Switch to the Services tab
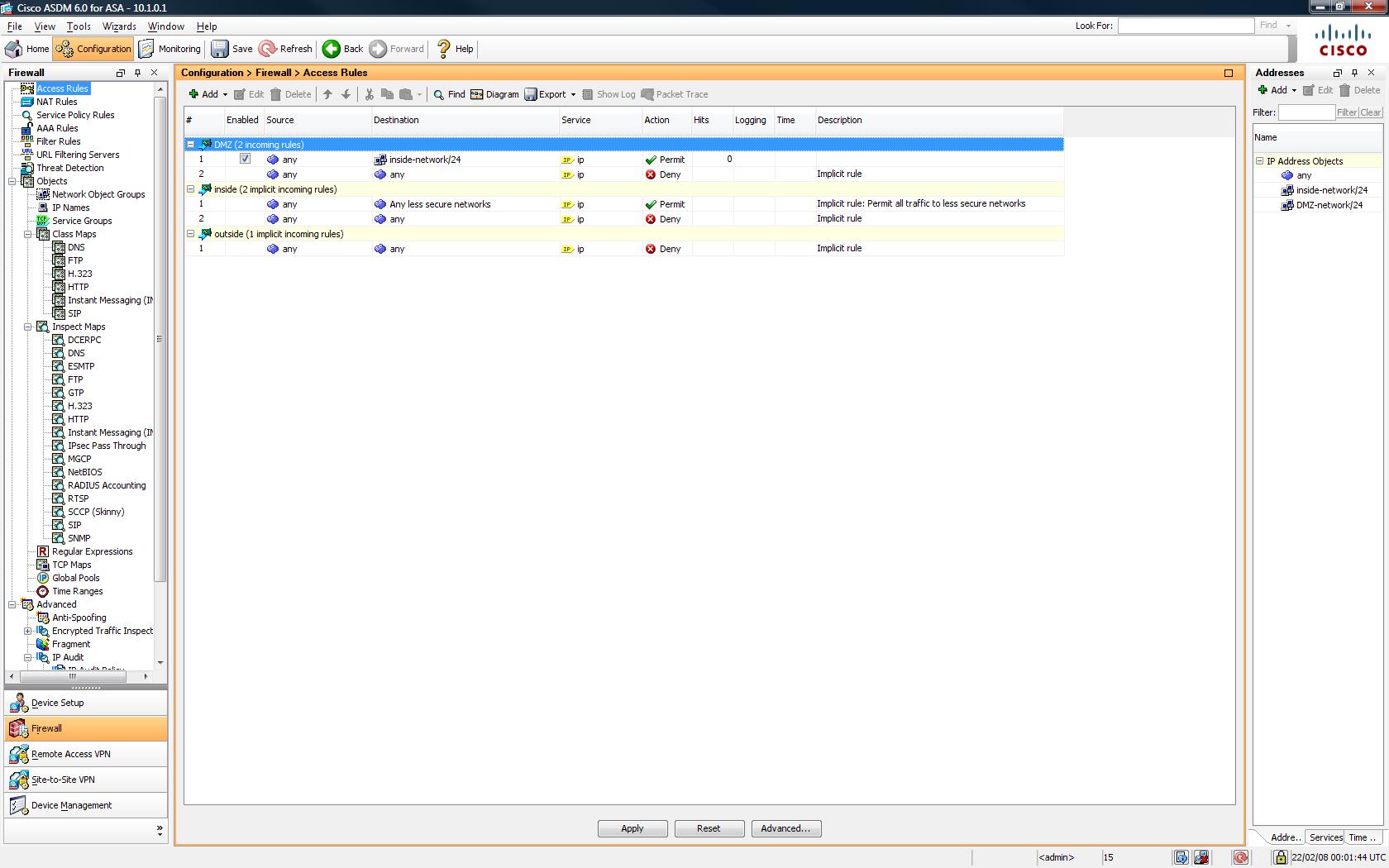The image size is (1389, 868). [x=1325, y=837]
